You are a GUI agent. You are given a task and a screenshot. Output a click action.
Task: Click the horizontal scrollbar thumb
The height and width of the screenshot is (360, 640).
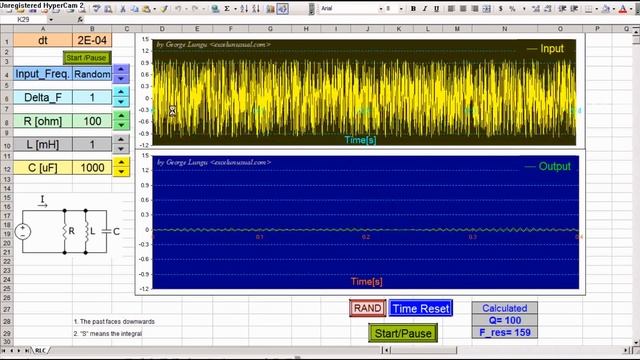(424, 350)
